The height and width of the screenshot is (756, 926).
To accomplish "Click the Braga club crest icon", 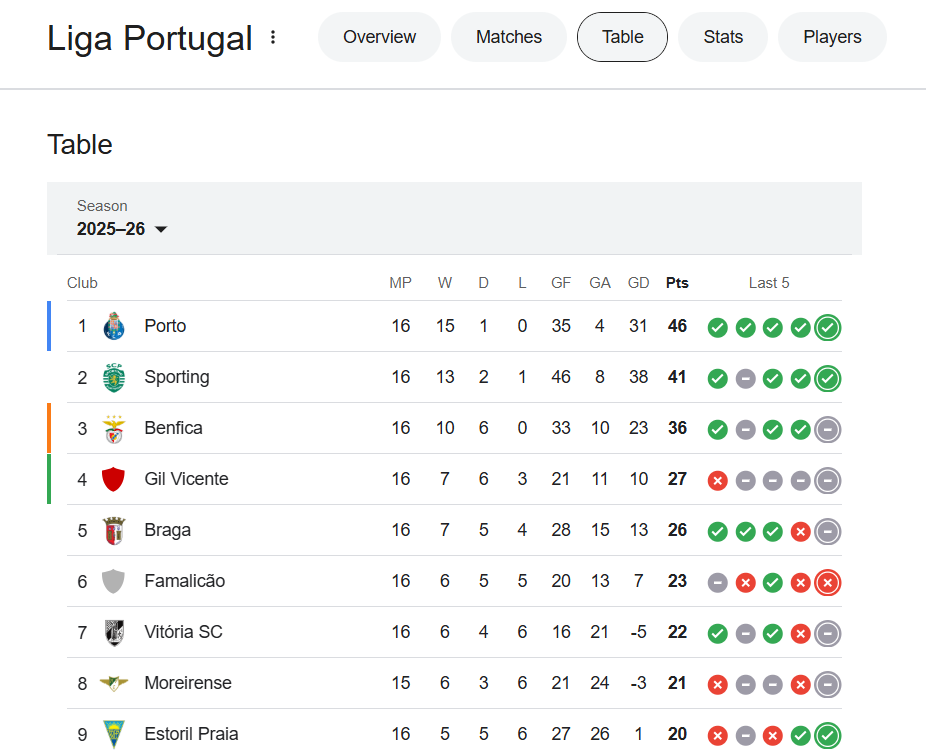I will click(114, 530).
